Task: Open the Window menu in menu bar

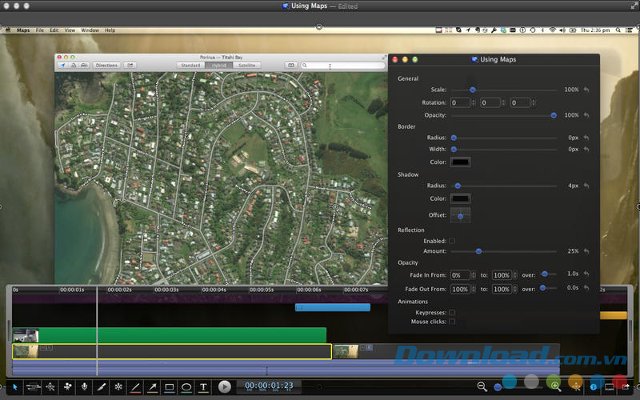Action: point(89,30)
